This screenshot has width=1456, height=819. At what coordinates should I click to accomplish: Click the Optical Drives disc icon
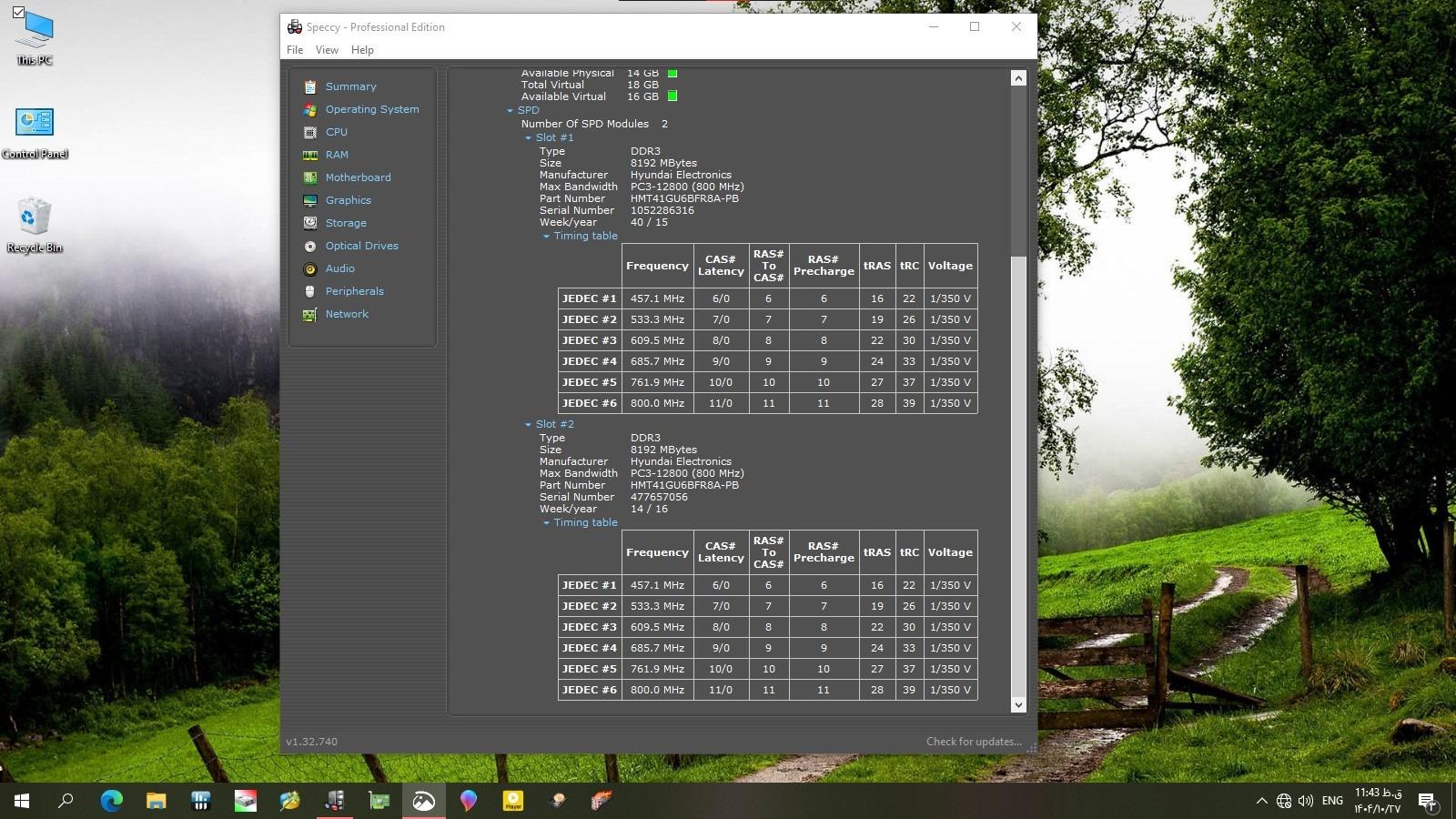(310, 246)
